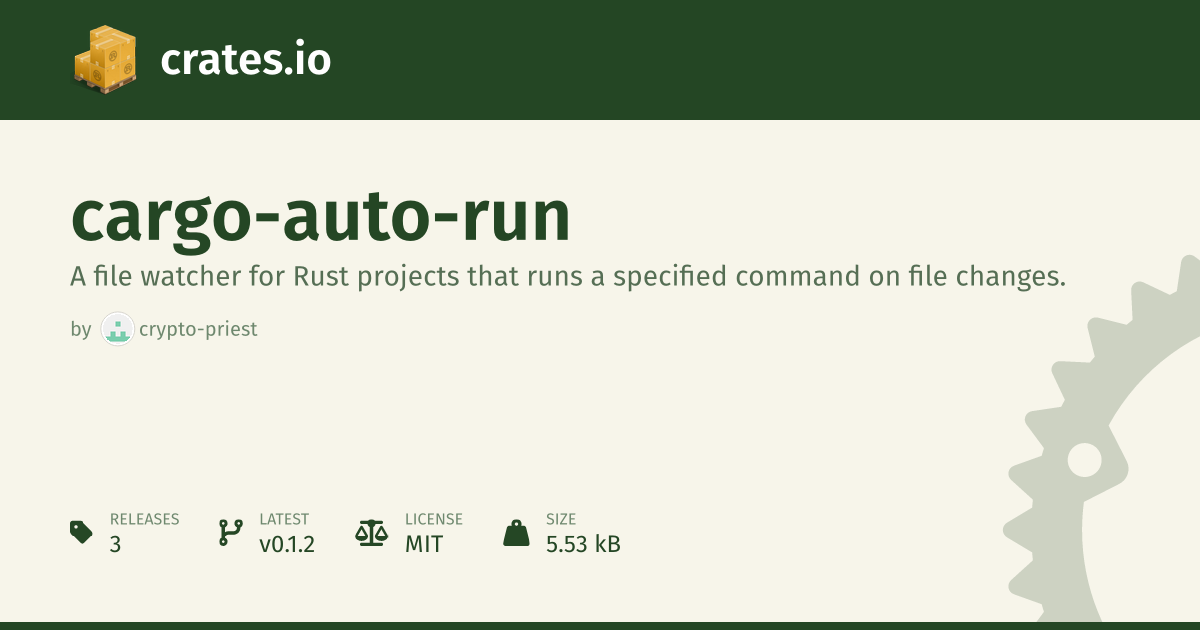
Task: Click the size weight icon
Action: pos(516,532)
